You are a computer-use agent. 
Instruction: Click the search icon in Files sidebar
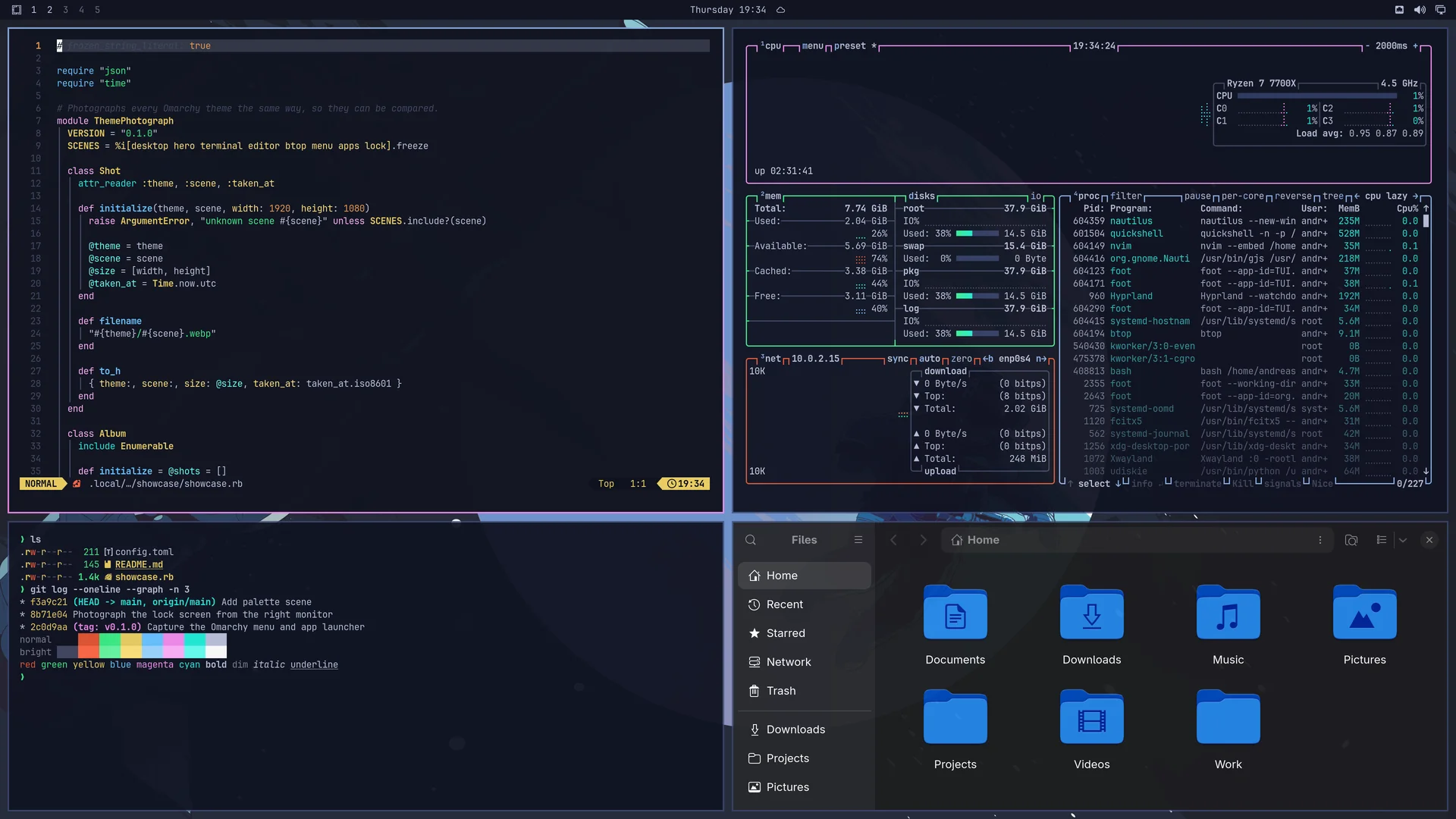(x=751, y=540)
